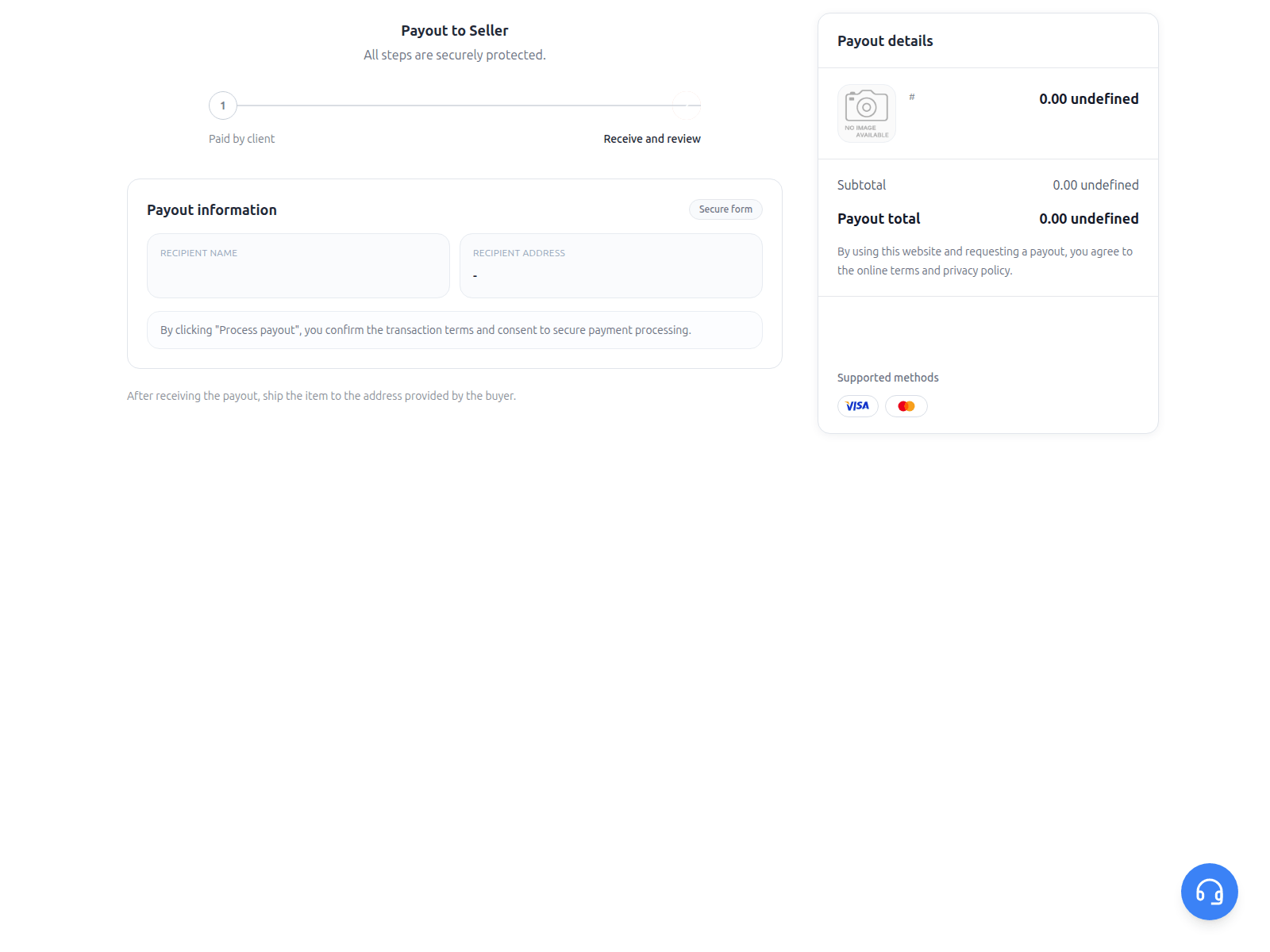Click the Secure form badge
Viewport: 1270px width, 952px height.
pyautogui.click(x=725, y=209)
